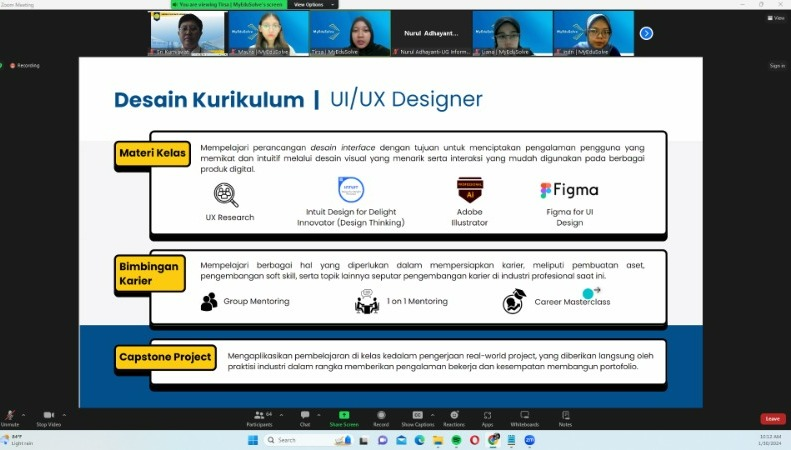Viewport: 791px width, 450px height.
Task: Open Mail app from taskbar
Action: point(402,440)
